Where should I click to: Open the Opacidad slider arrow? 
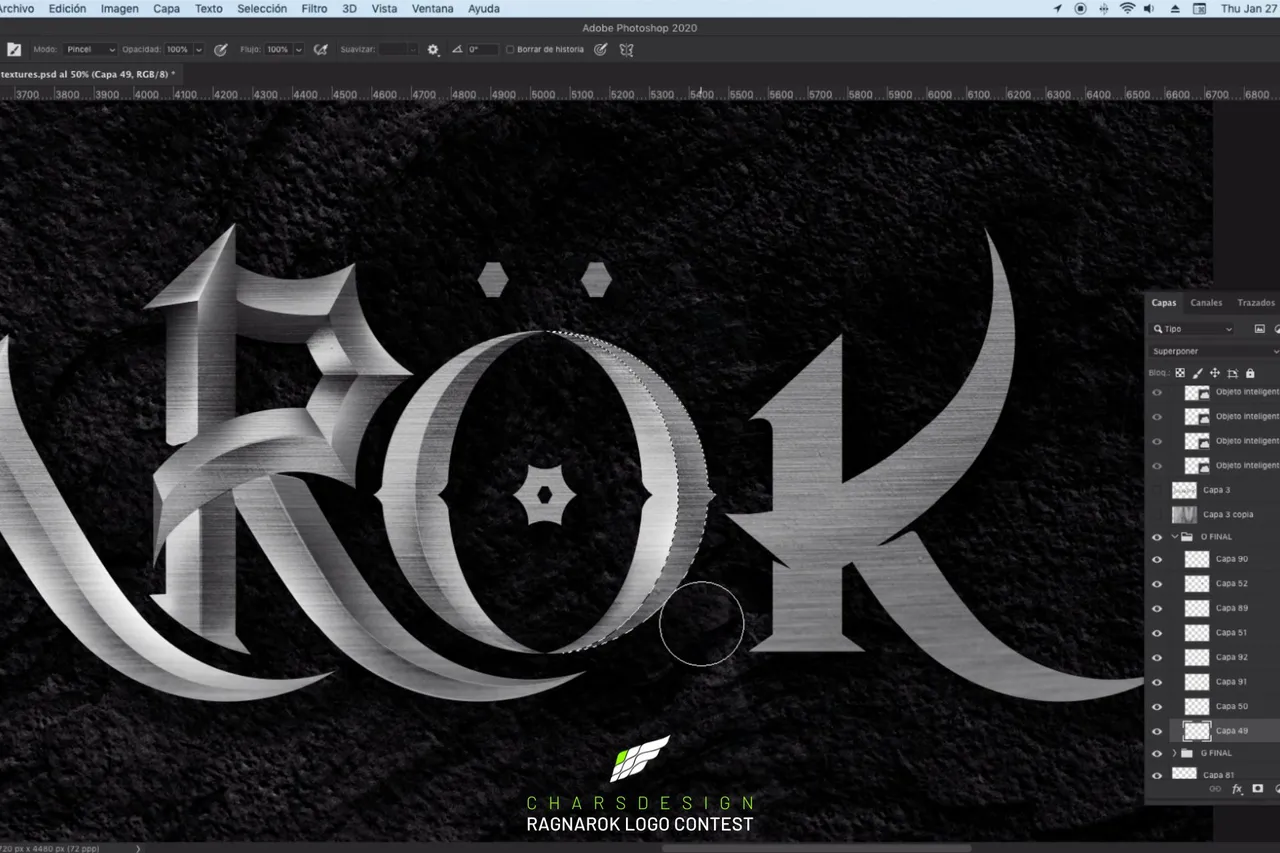click(199, 49)
